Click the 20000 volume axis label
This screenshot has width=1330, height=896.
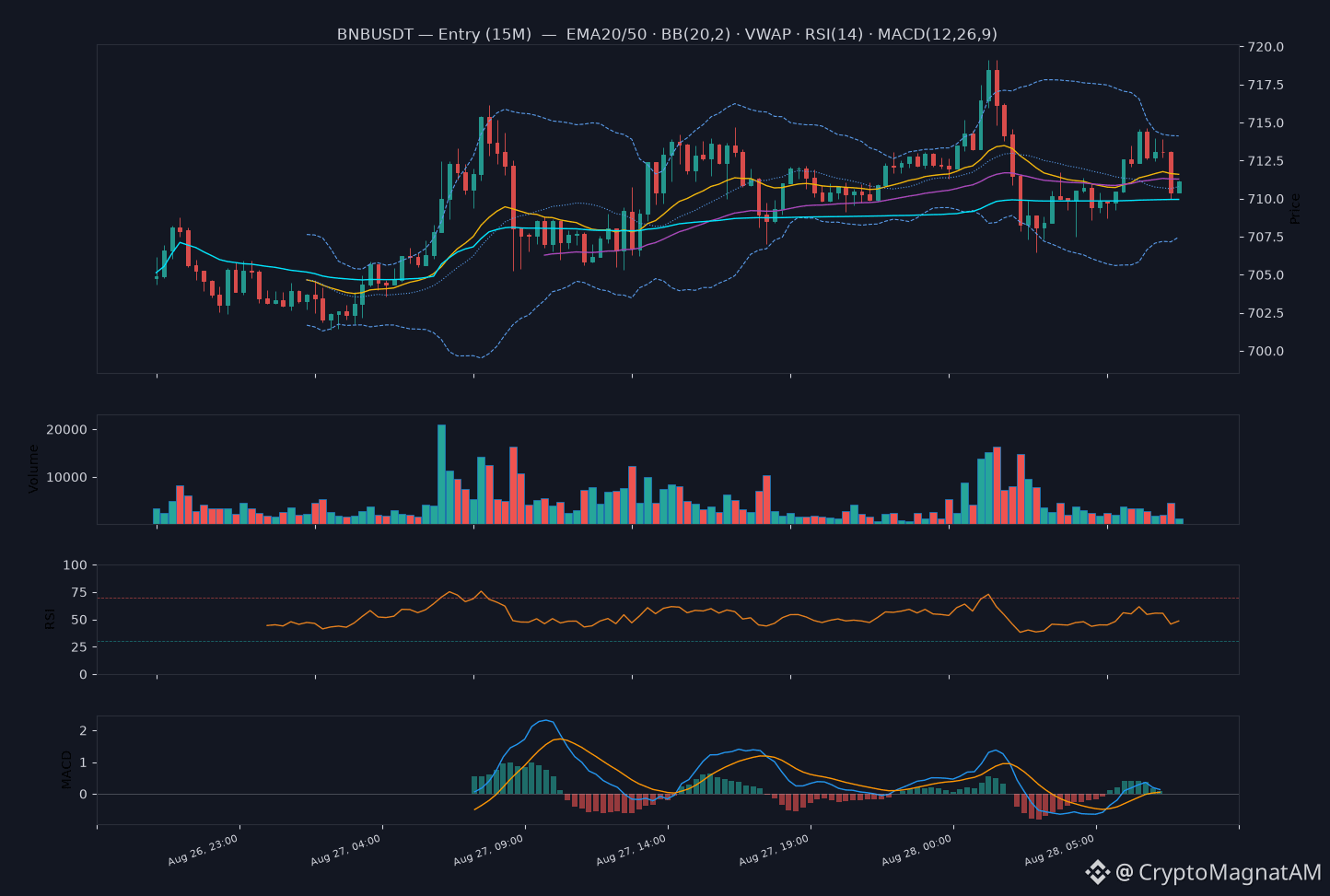click(66, 430)
